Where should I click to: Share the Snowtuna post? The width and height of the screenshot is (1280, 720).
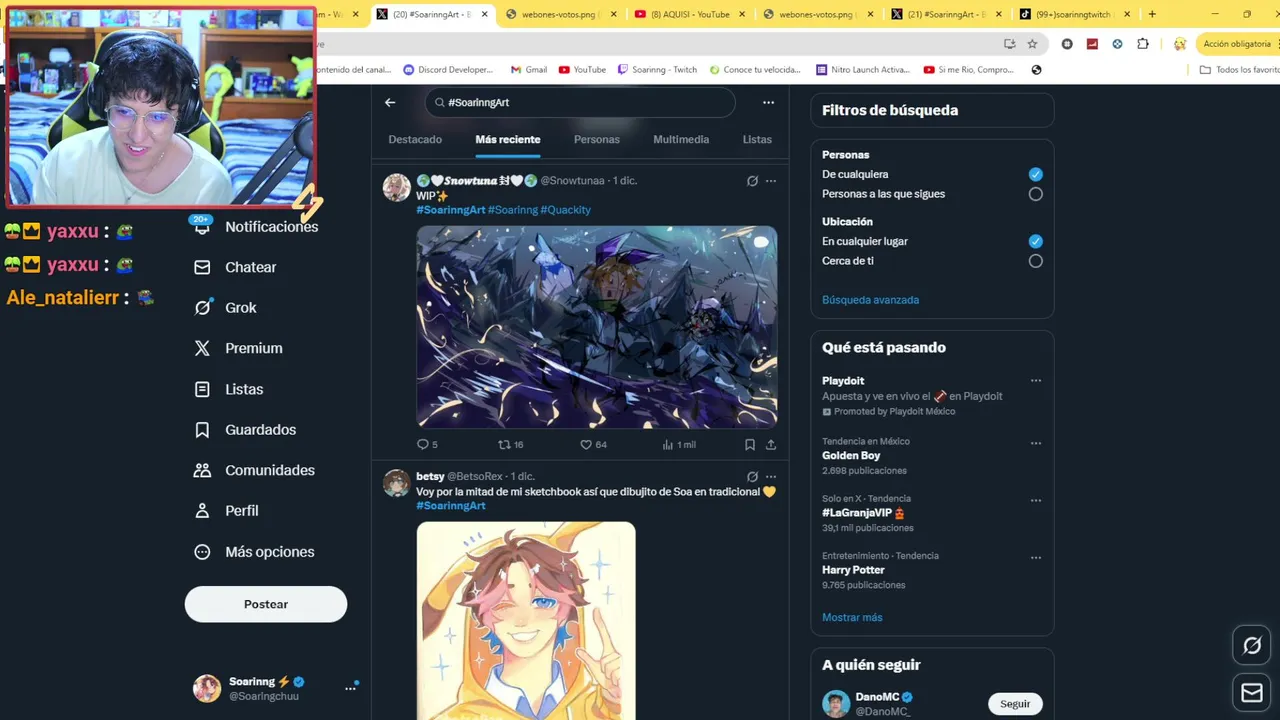(771, 444)
